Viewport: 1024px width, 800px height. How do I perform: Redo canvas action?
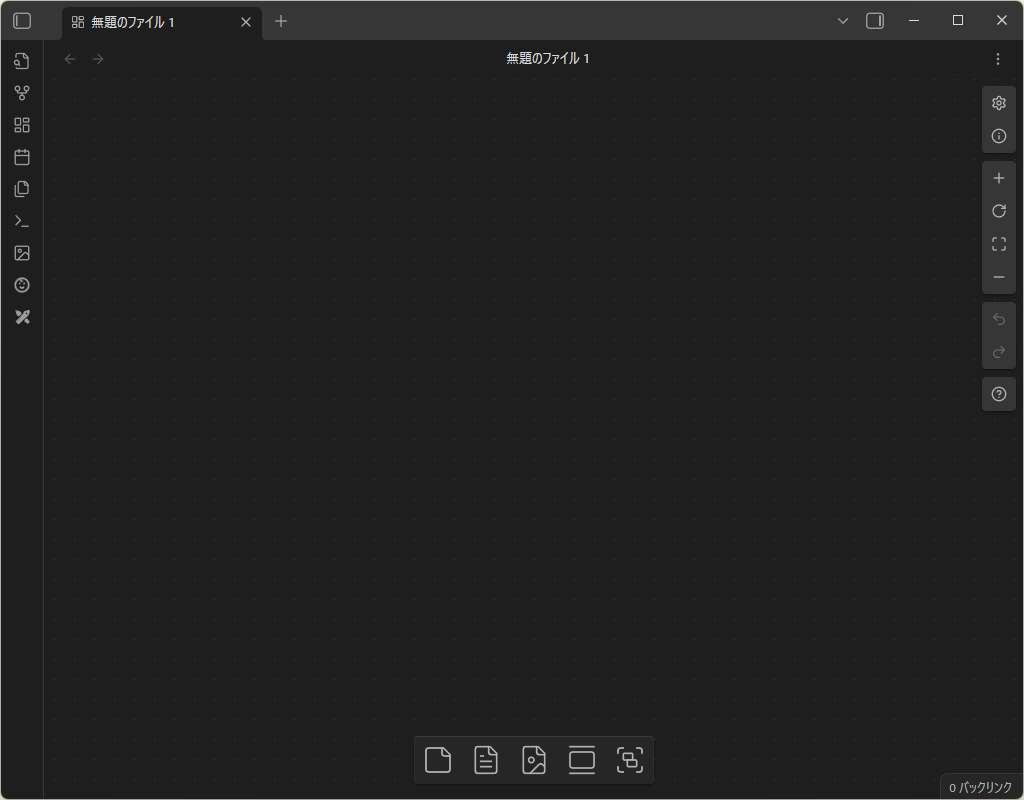tap(999, 353)
